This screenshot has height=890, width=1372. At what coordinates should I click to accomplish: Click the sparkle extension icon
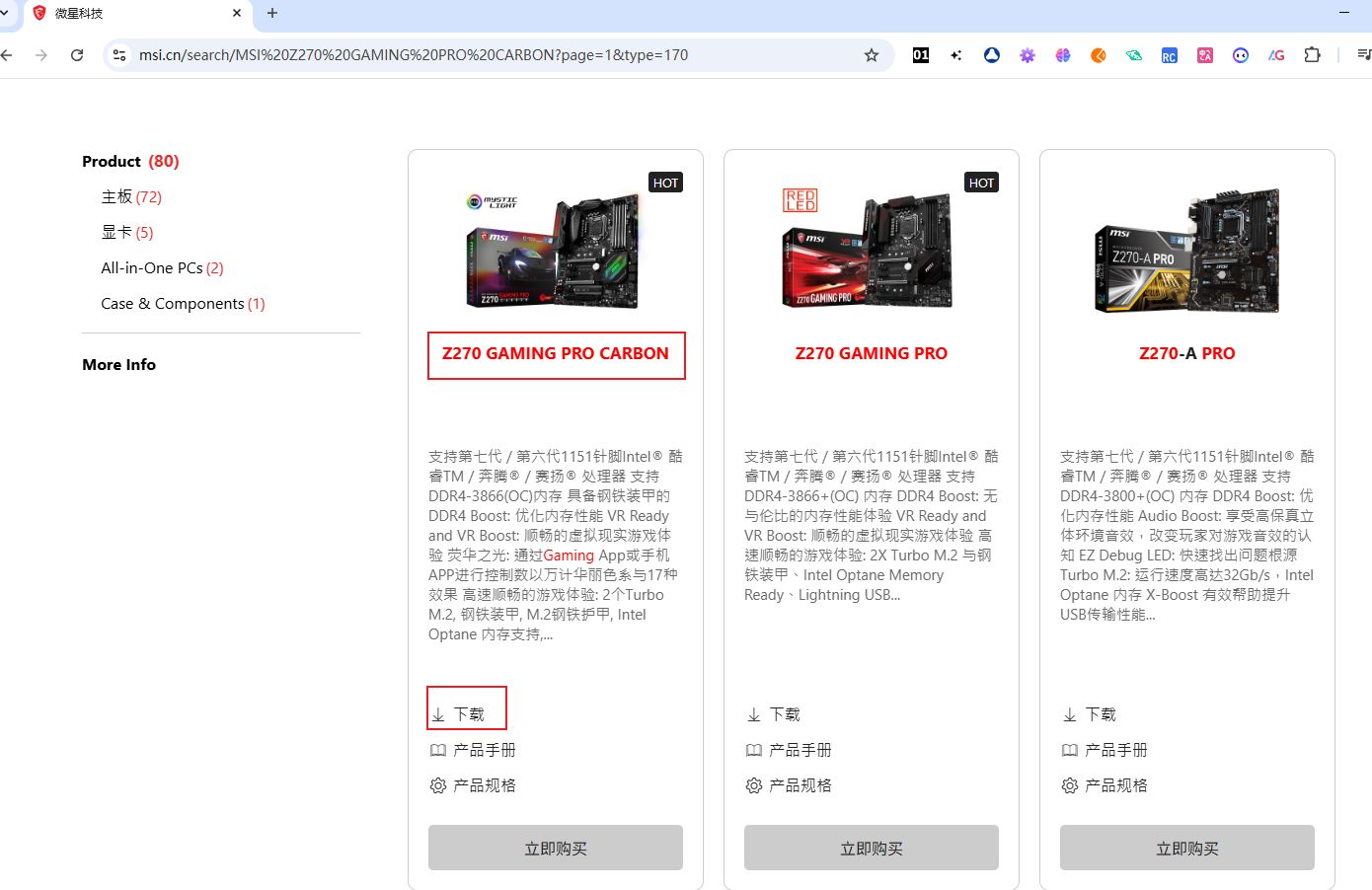(x=956, y=55)
